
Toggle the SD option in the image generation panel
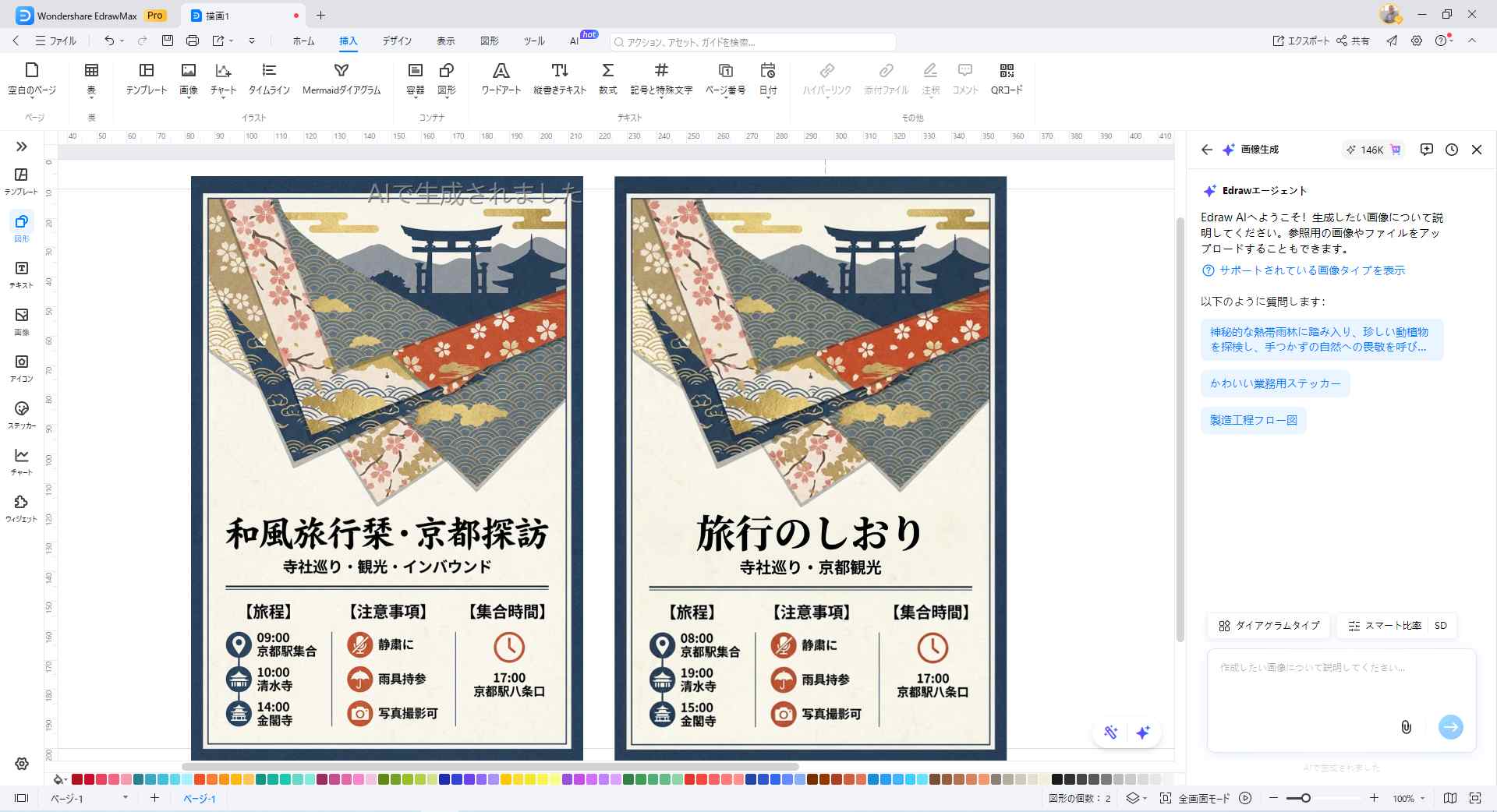(1442, 625)
